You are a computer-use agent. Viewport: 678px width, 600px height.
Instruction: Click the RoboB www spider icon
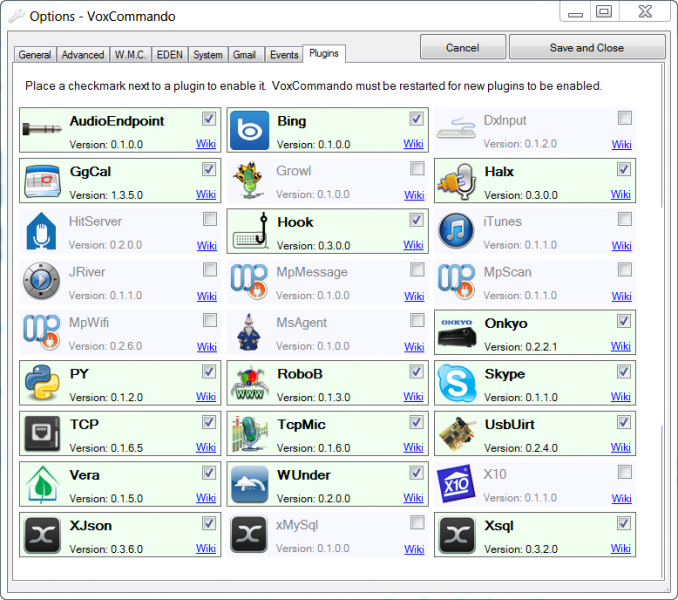click(249, 383)
